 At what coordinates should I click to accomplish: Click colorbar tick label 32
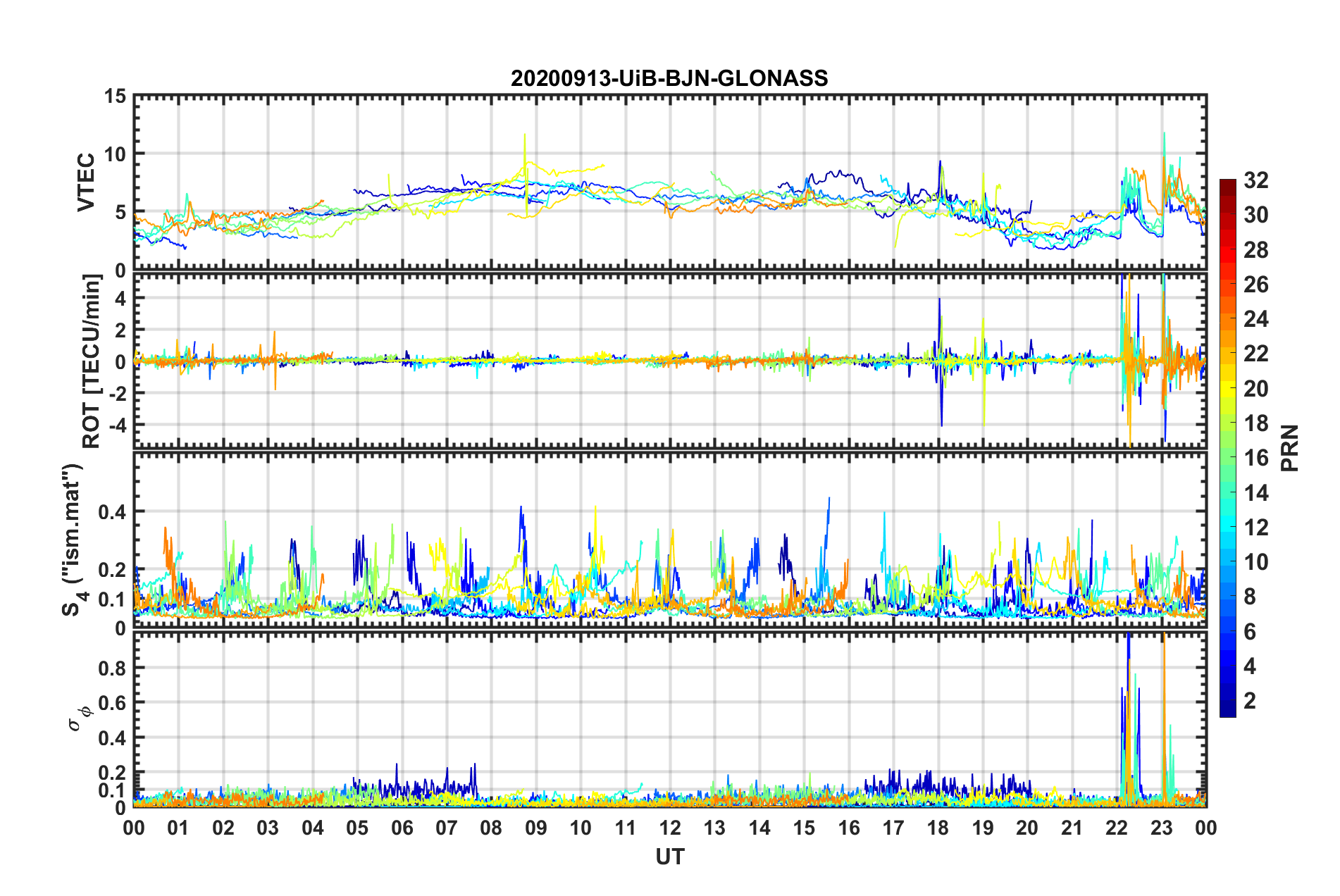[x=1256, y=180]
